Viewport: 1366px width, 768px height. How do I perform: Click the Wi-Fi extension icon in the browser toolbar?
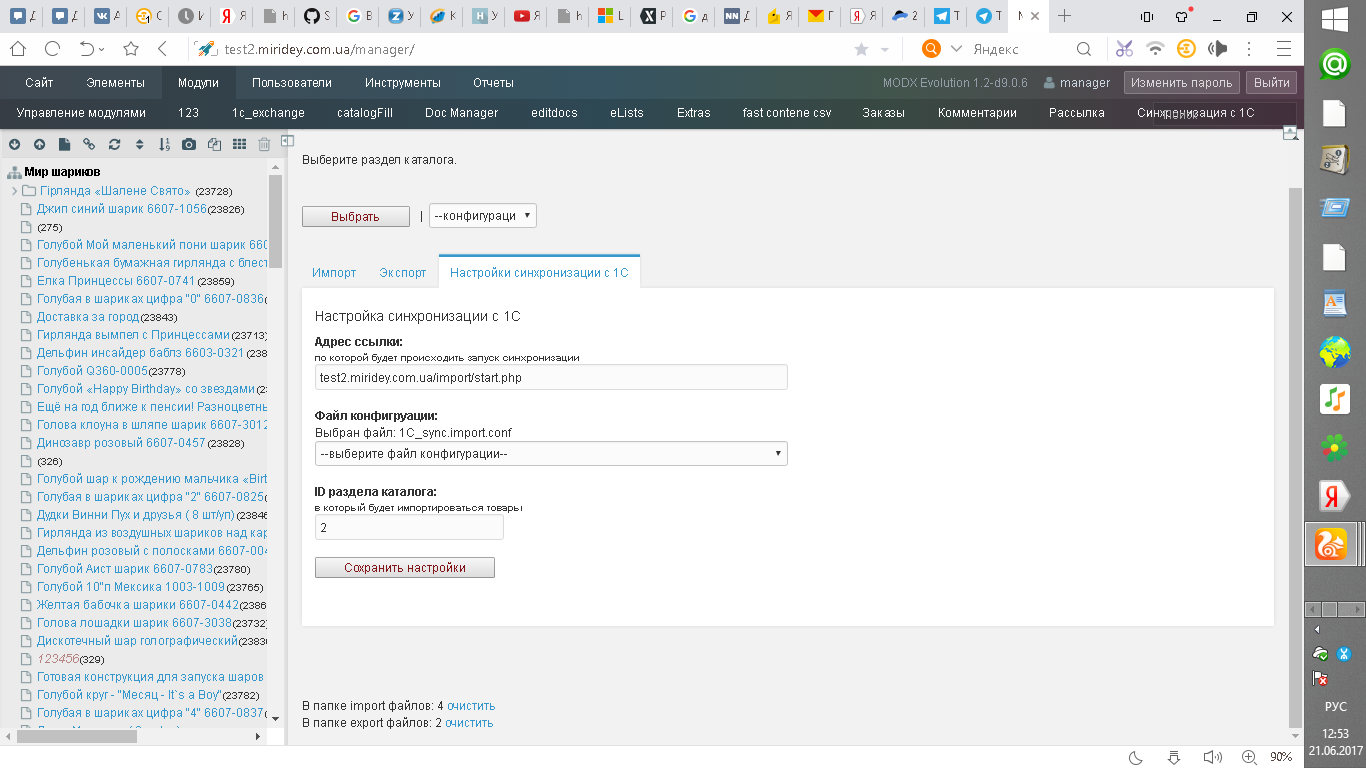(1156, 49)
